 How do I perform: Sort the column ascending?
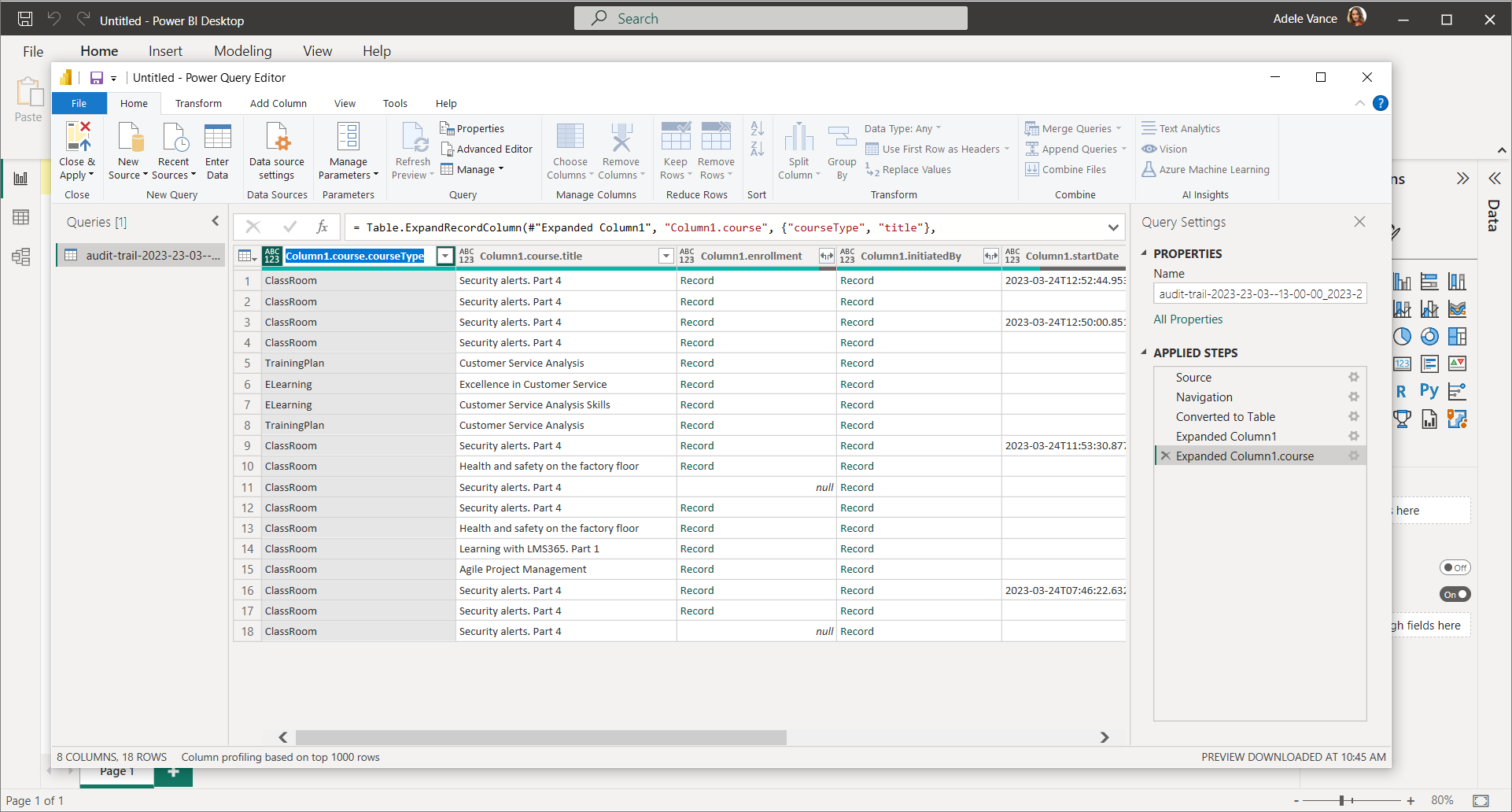pyautogui.click(x=757, y=128)
